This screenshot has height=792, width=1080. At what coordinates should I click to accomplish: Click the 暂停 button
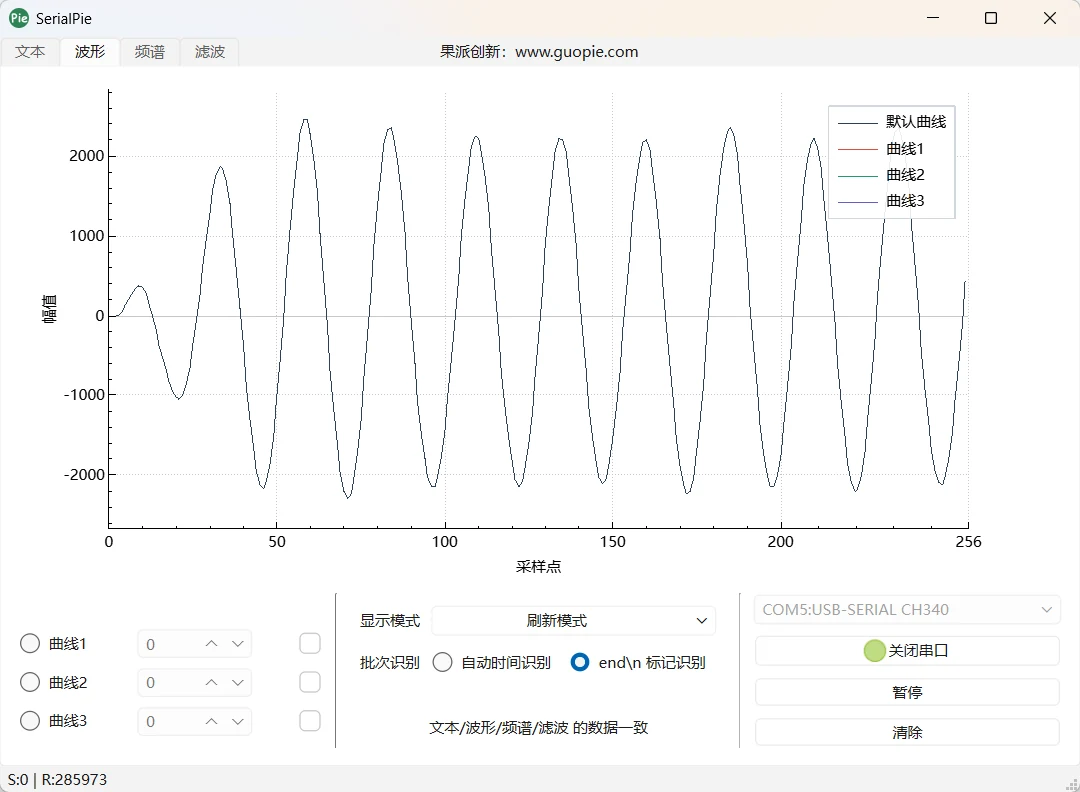tap(907, 692)
